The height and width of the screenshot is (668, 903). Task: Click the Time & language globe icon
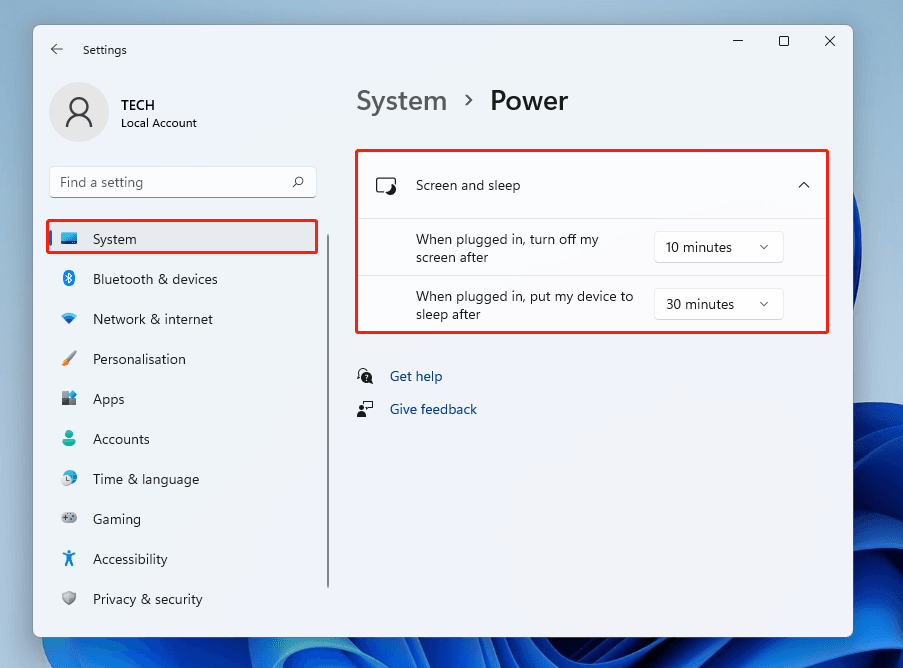[x=69, y=479]
